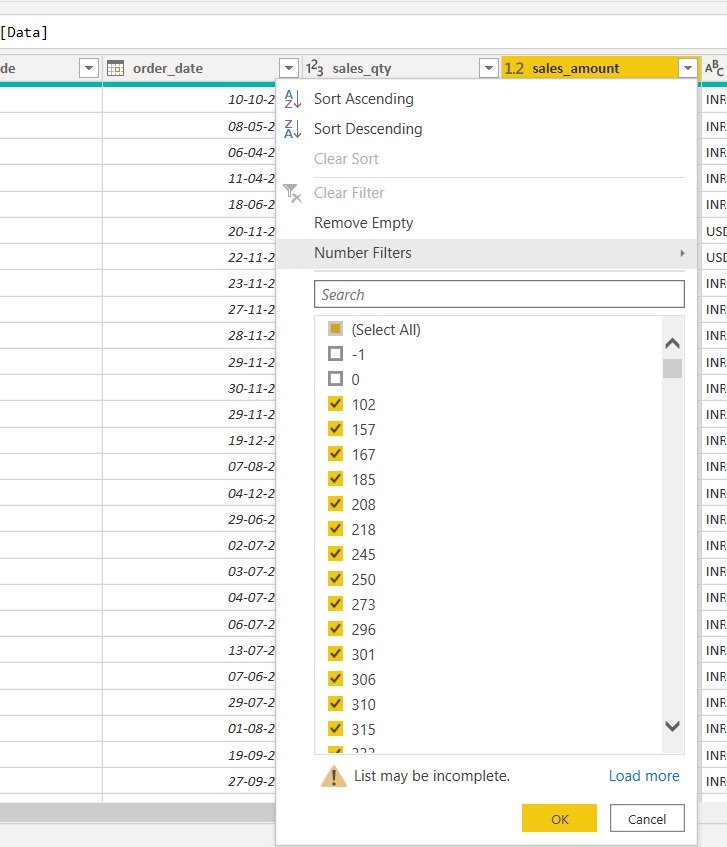Uncheck the 310 value checkbox

[x=335, y=704]
